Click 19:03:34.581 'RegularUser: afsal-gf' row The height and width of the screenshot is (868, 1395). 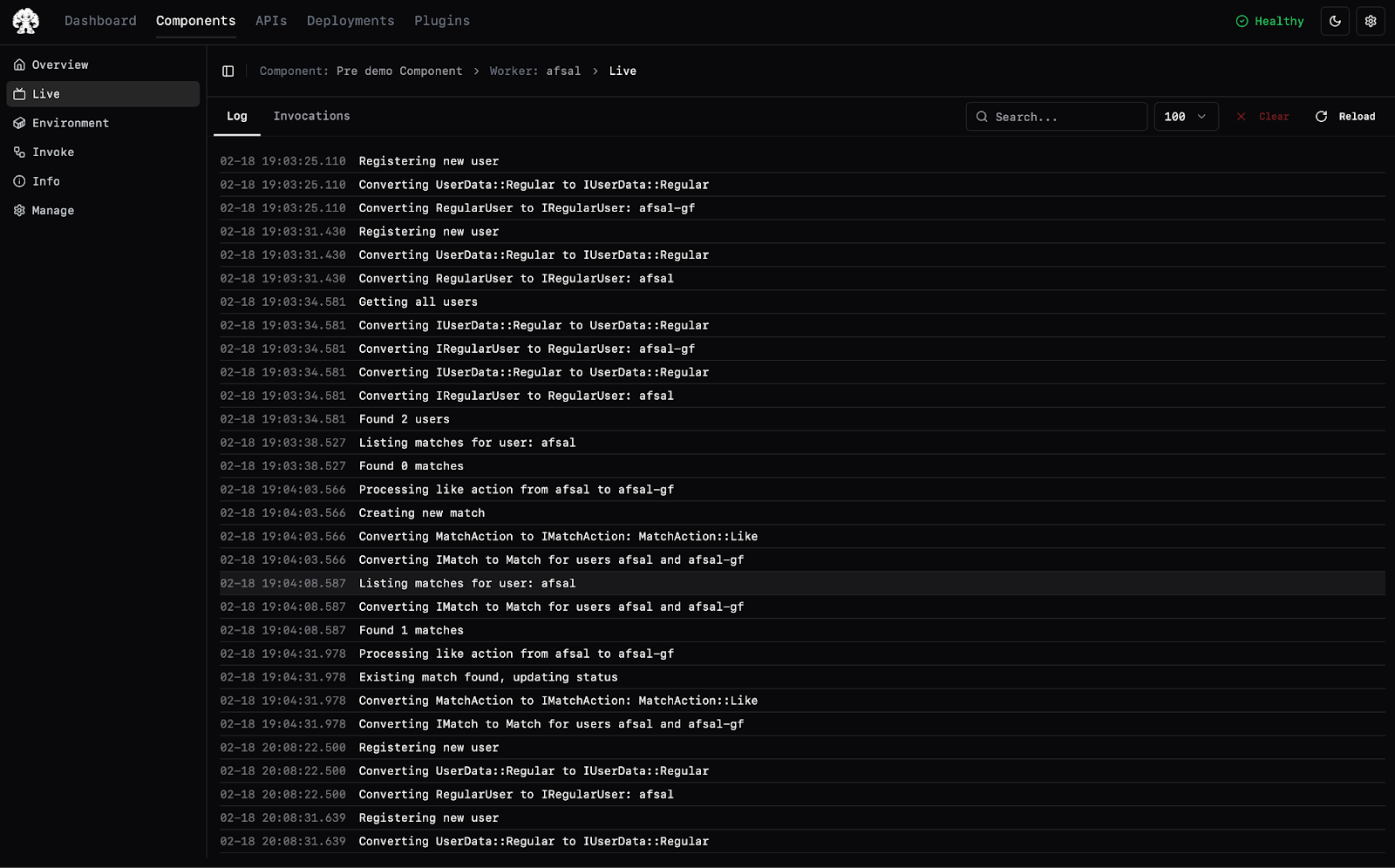point(802,349)
